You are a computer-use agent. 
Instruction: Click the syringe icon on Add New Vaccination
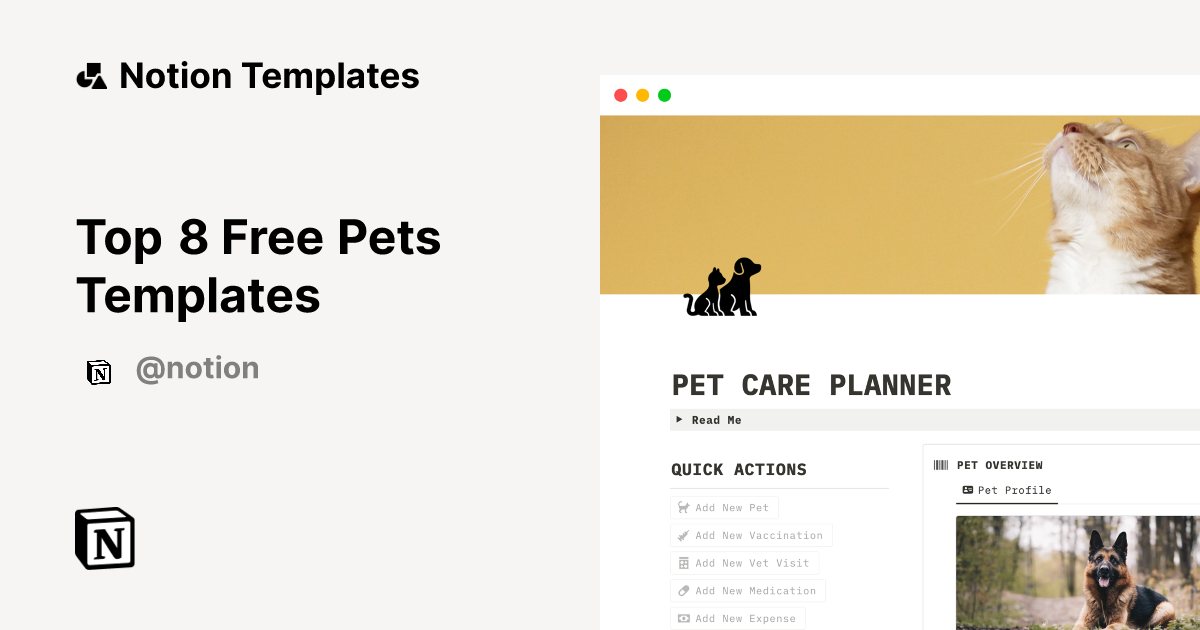coord(685,535)
